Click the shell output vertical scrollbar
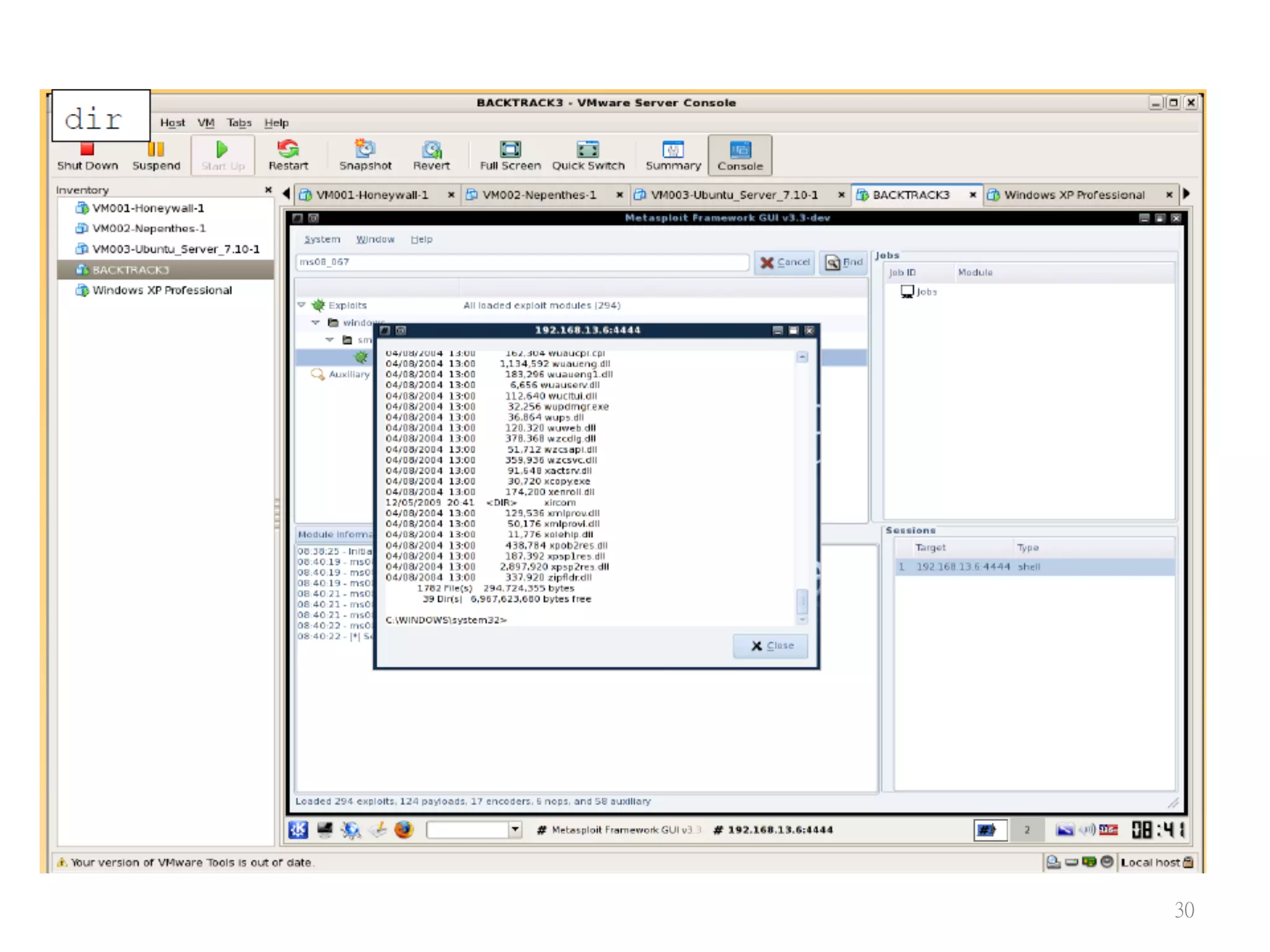This screenshot has width=1270, height=952. coord(802,599)
